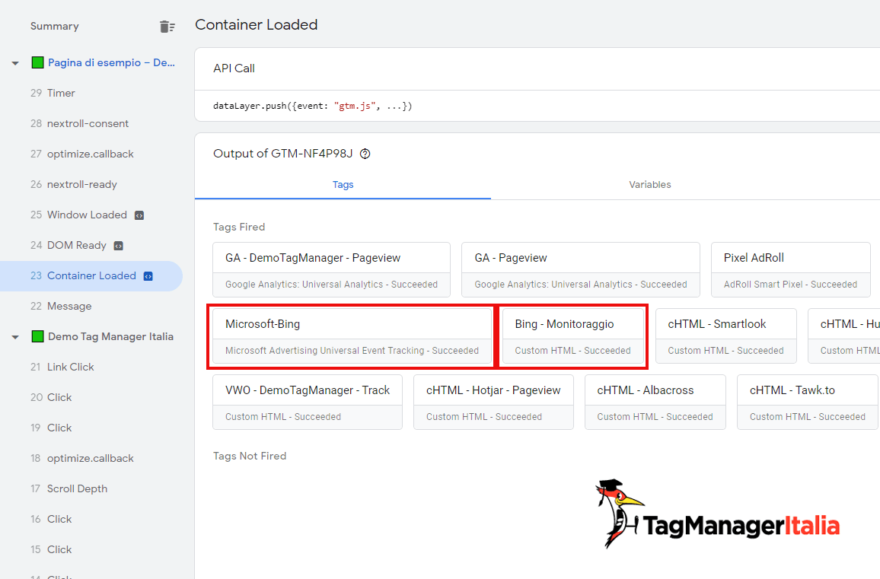
Task: Click the green container icon beside Pagina di esempio
Action: pos(37,62)
